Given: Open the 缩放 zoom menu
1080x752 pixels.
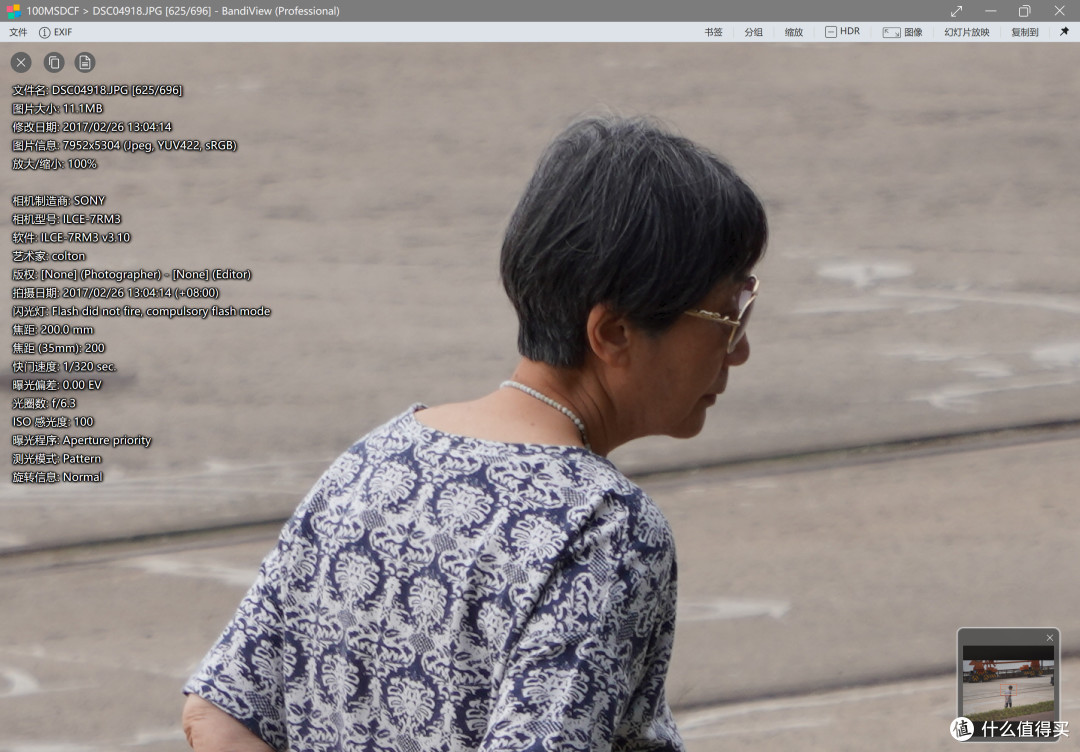Looking at the screenshot, I should coord(793,32).
